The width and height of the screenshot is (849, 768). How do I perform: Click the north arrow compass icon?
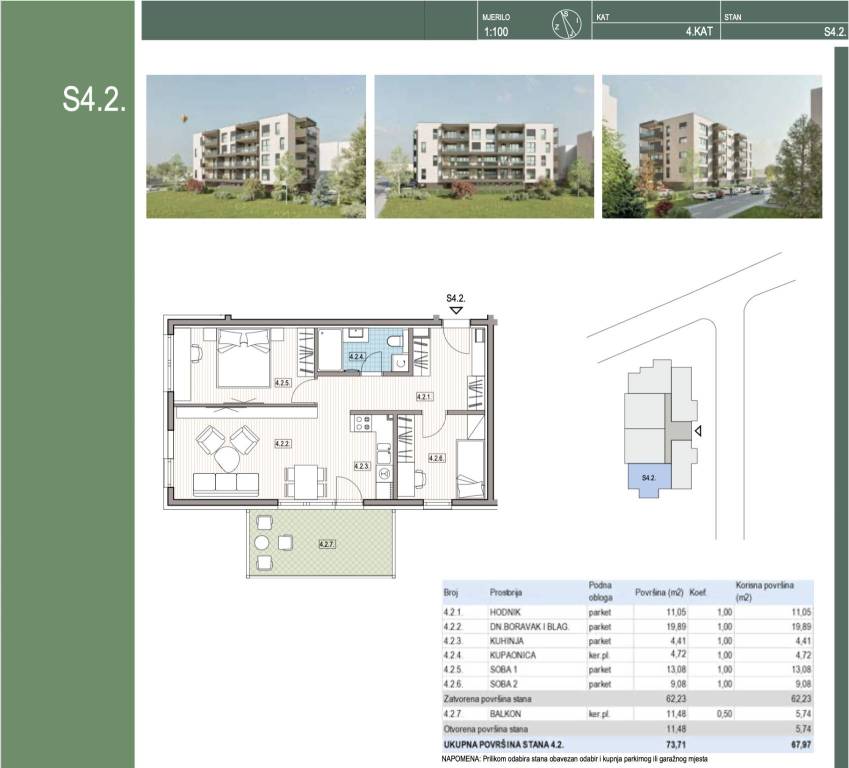pyautogui.click(x=566, y=23)
